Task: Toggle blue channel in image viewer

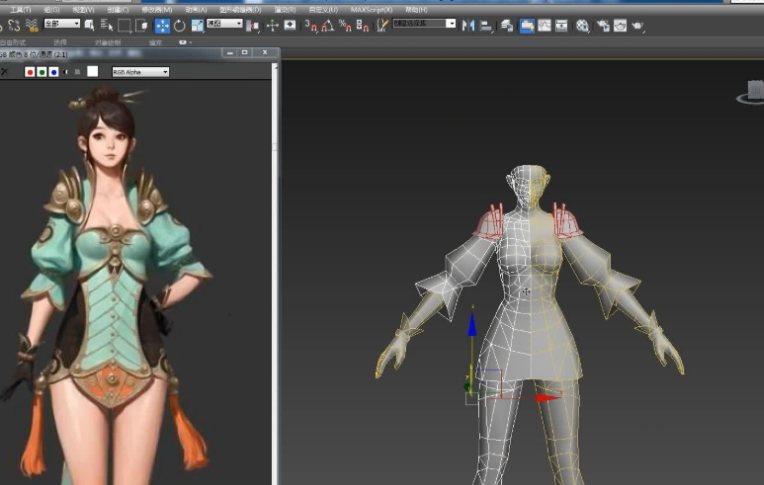Action: pyautogui.click(x=53, y=72)
